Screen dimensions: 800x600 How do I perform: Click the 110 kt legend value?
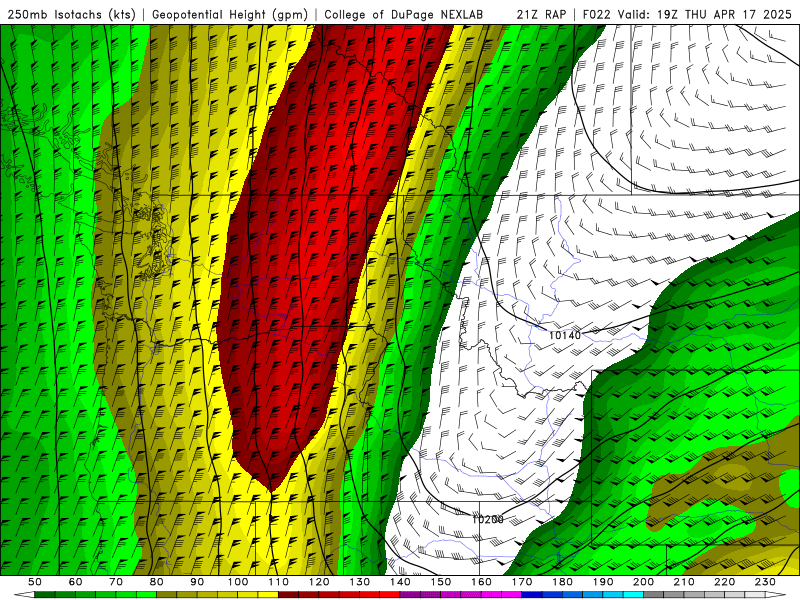pyautogui.click(x=279, y=582)
